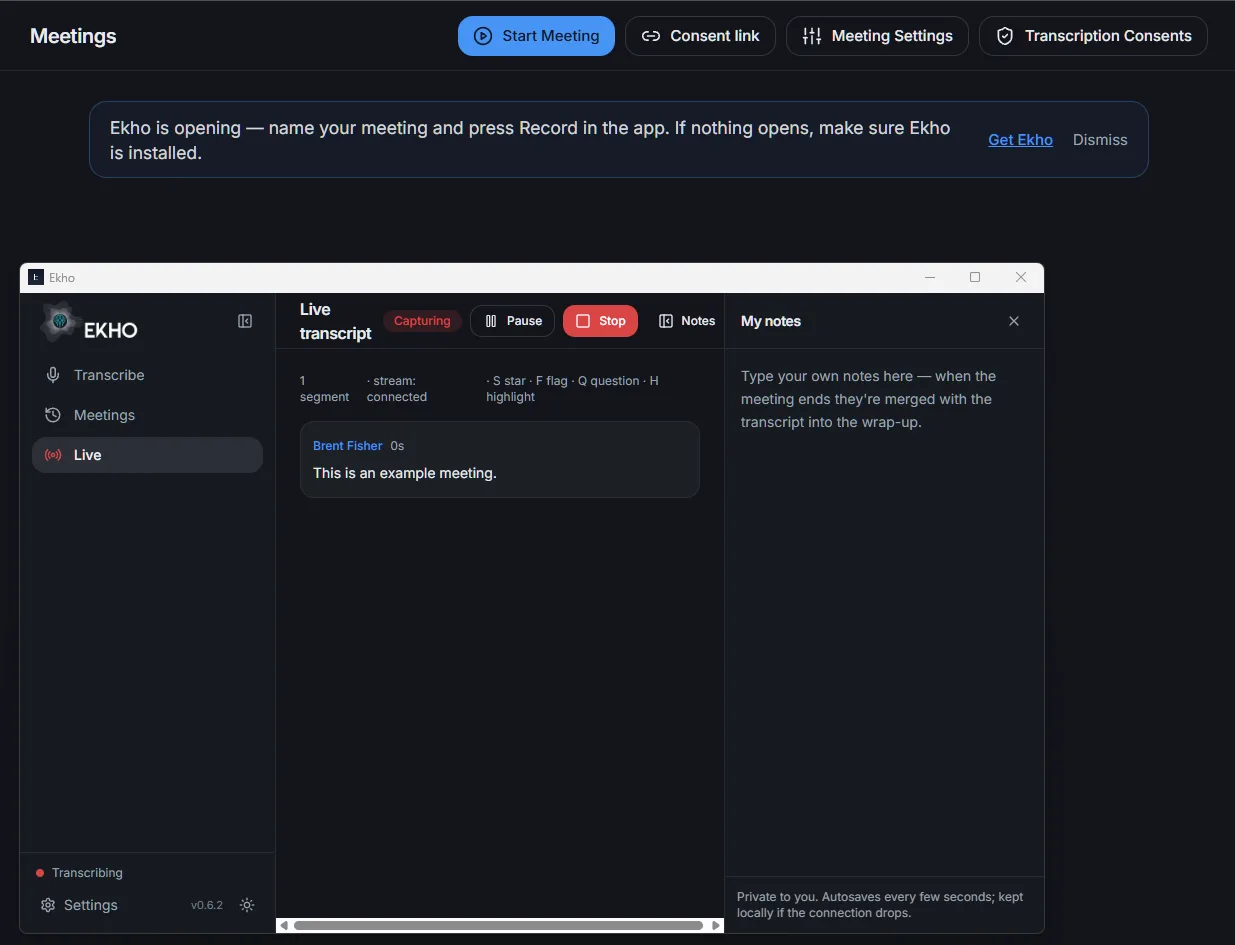Image resolution: width=1235 pixels, height=945 pixels.
Task: Open Meeting Settings
Action: tap(877, 36)
